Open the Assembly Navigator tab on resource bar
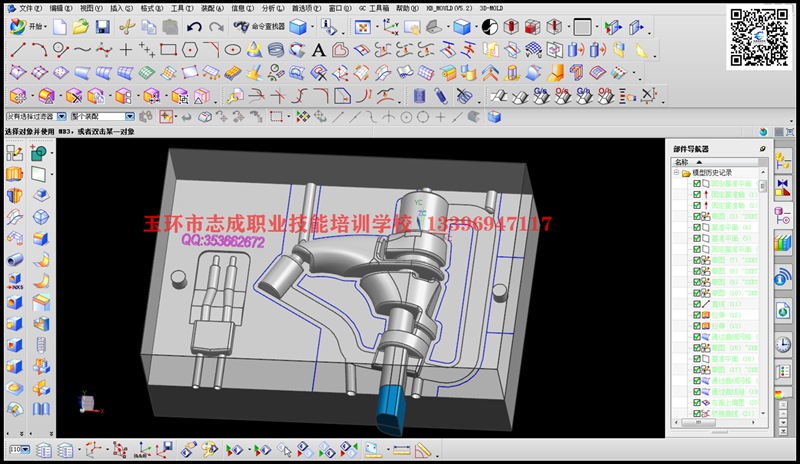 pos(783,161)
